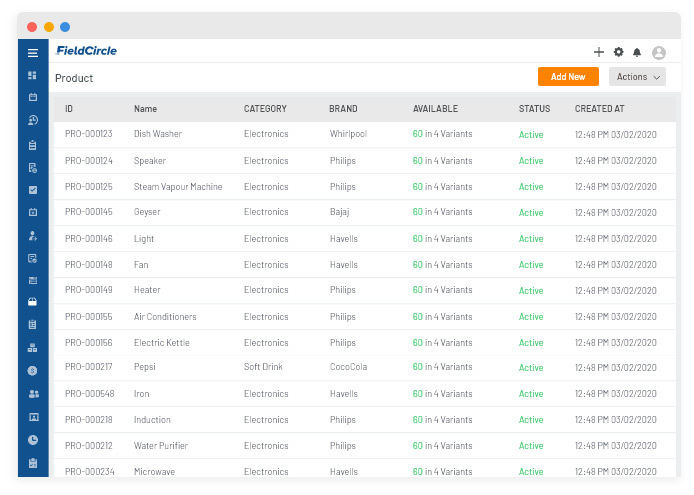Open the checklist clipboard icon in the sidebar
Viewport: 694px width, 495px height.
click(32, 325)
